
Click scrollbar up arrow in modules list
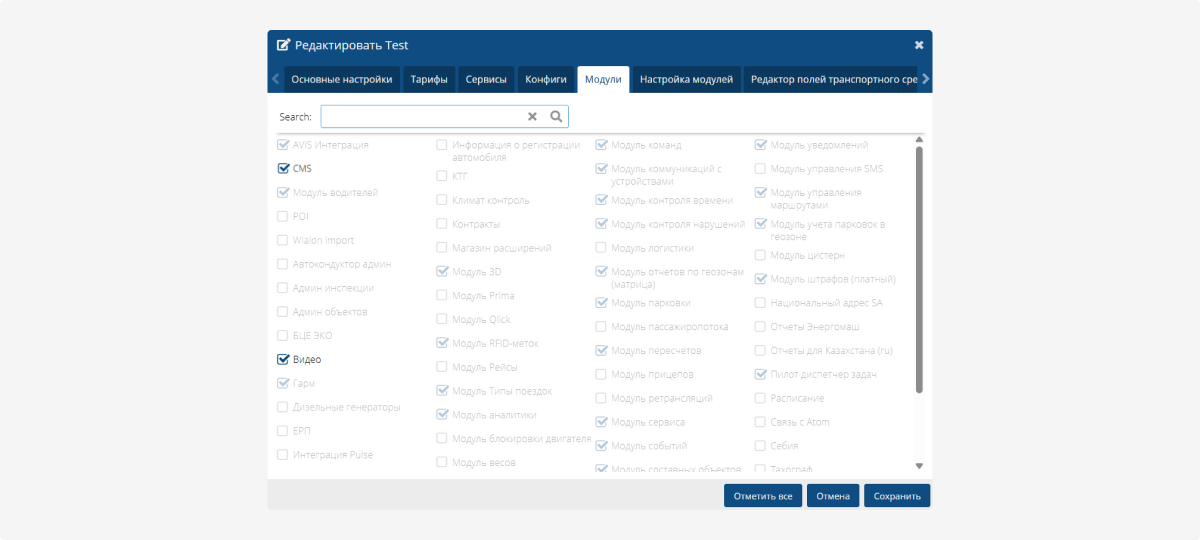(x=919, y=141)
